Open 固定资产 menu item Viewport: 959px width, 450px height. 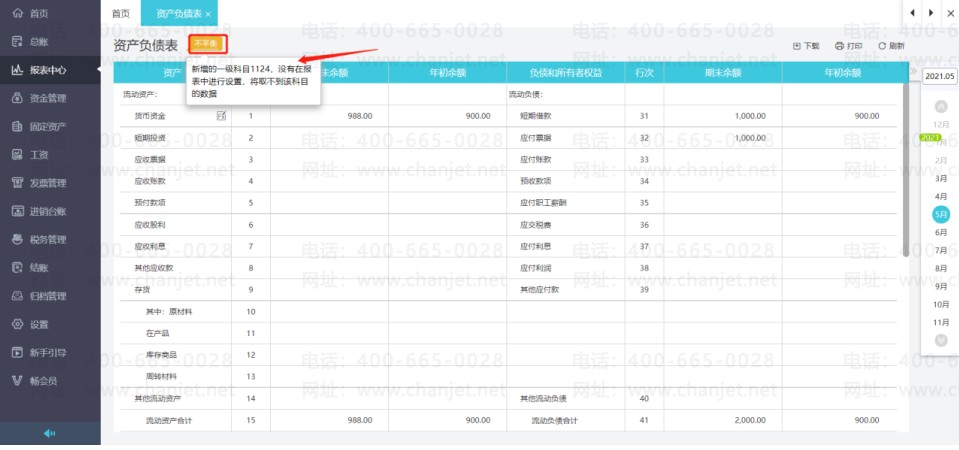pos(50,127)
